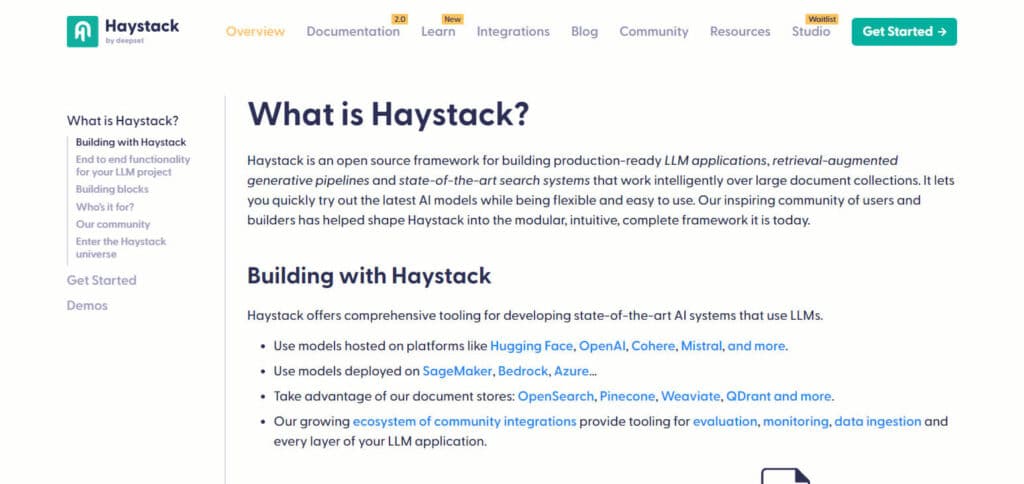Click the arrow in Get Started button
Image resolution: width=1024 pixels, height=484 pixels.
point(941,31)
